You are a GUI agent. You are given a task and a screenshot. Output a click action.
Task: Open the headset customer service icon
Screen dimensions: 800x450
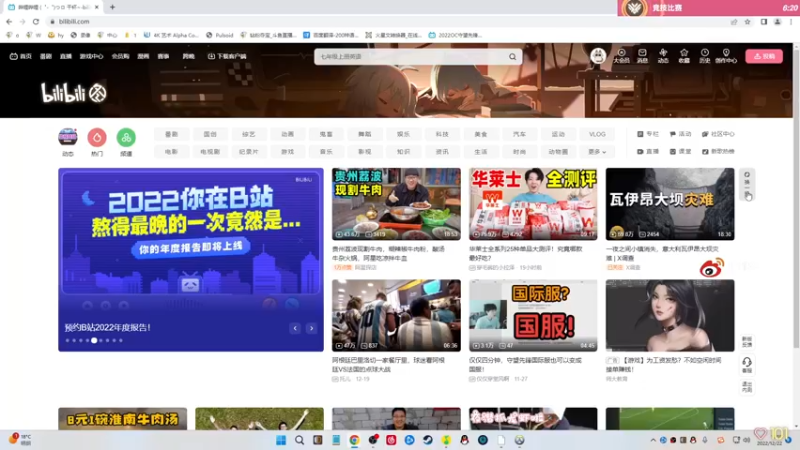point(747,365)
